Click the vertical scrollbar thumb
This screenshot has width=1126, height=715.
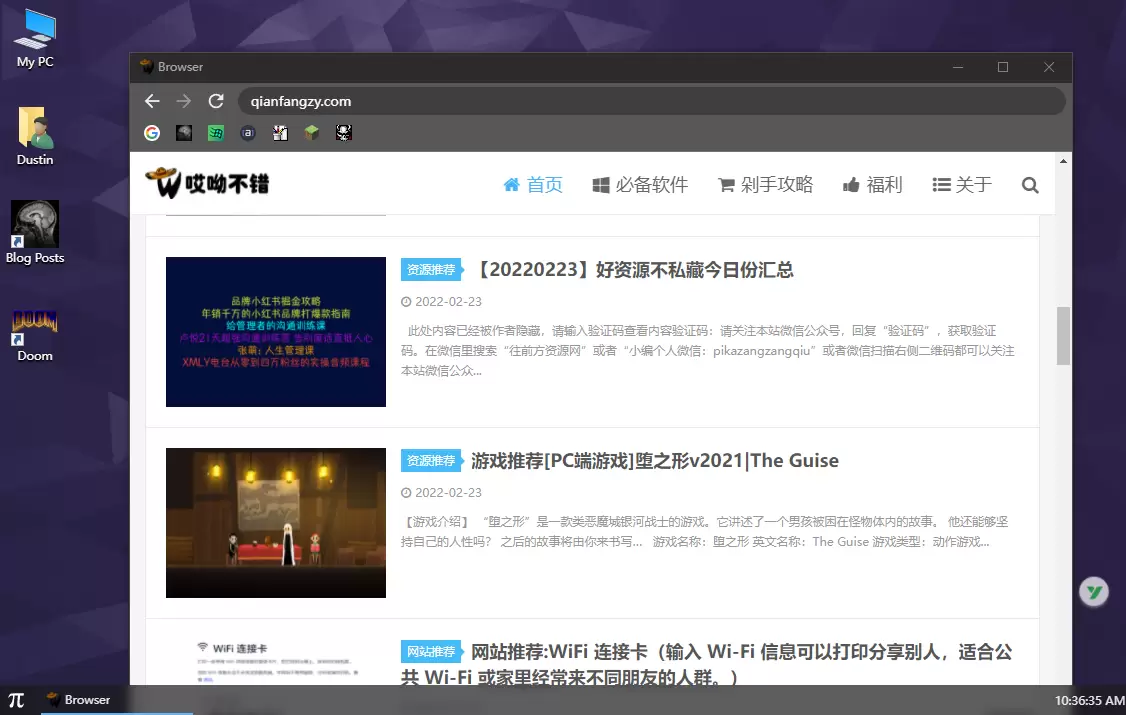(1064, 336)
